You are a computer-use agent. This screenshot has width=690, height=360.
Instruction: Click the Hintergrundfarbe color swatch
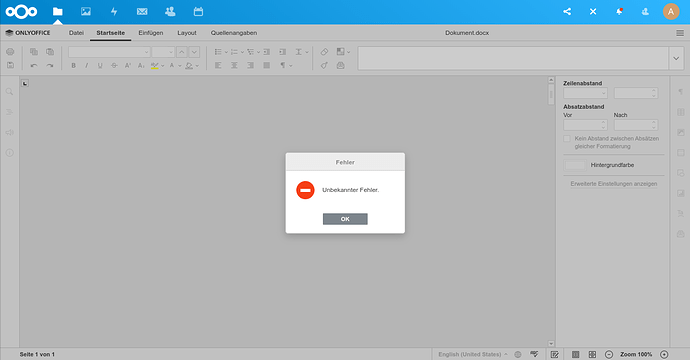(x=575, y=165)
